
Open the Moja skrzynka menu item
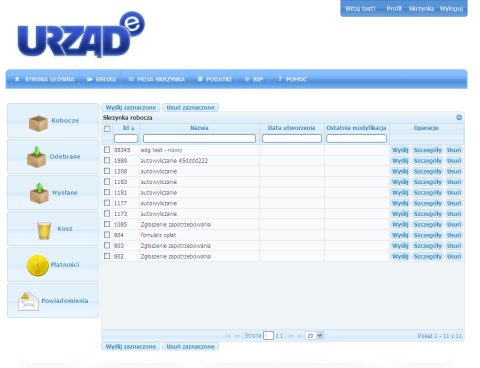(157, 79)
